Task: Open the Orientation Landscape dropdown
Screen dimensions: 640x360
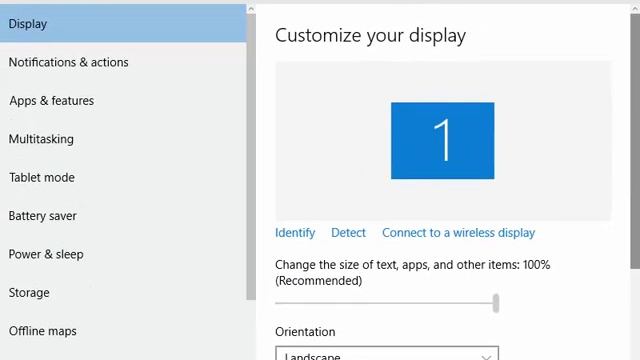Action: coord(387,353)
